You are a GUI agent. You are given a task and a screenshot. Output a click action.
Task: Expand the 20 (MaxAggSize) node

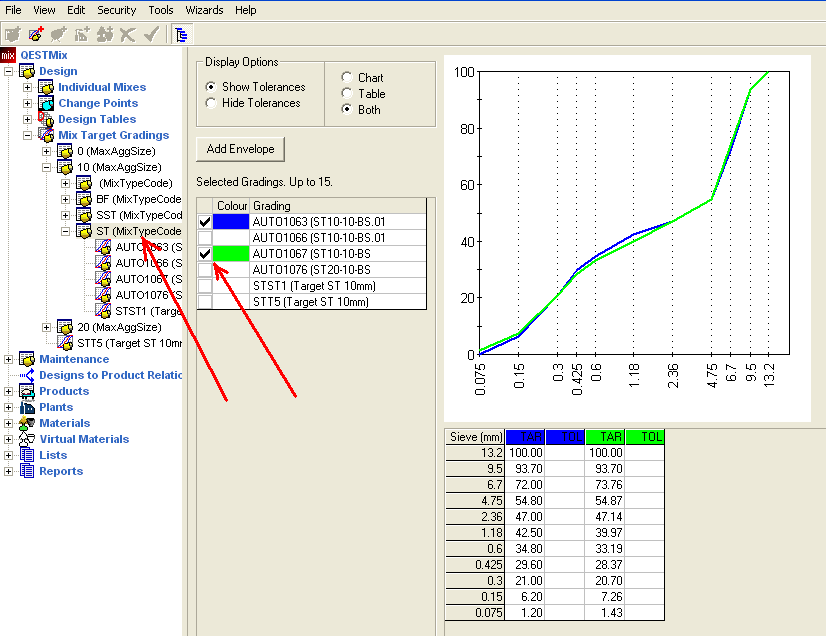47,327
